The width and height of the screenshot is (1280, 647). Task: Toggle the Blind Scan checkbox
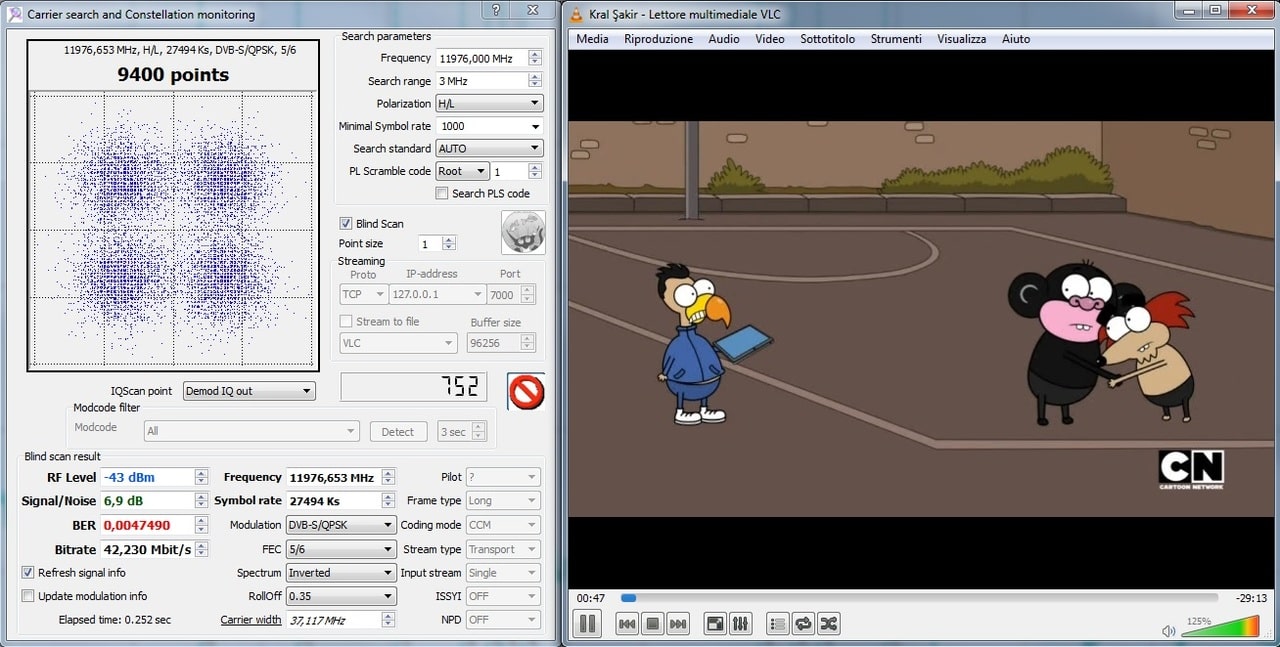(346, 223)
